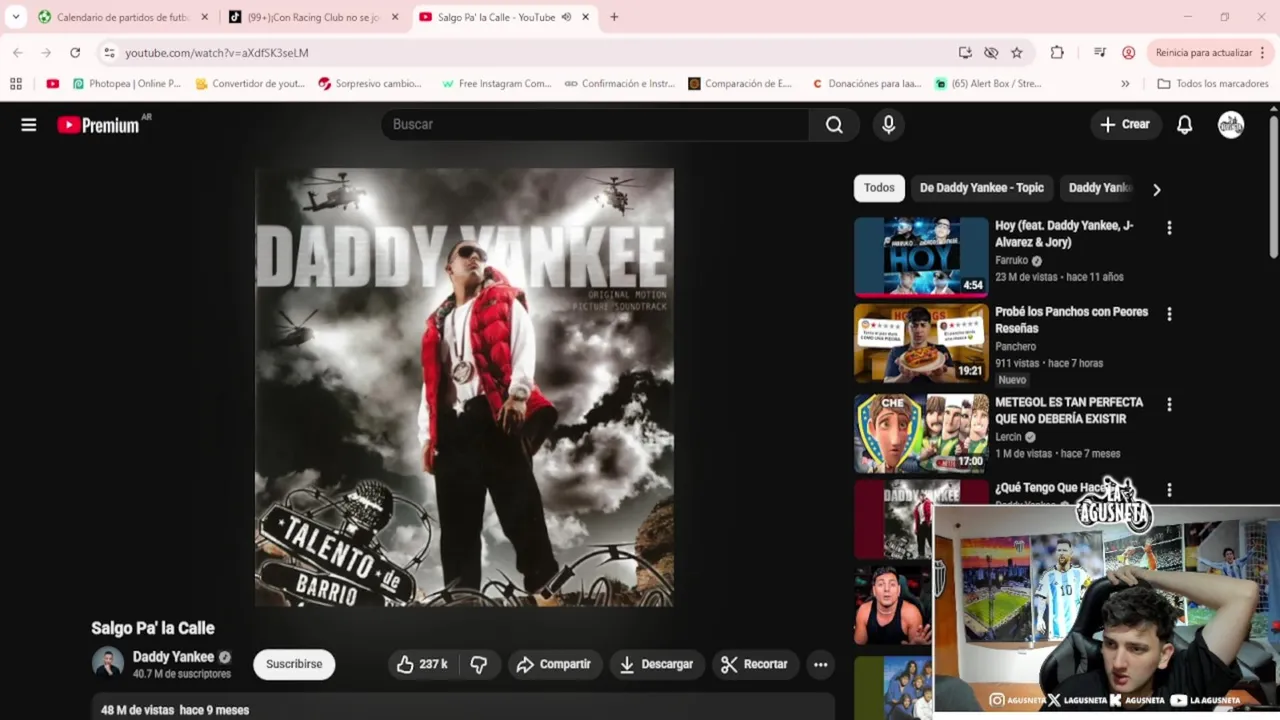Viewport: 1280px width, 720px height.
Task: Open the media control icon in the address bar
Action: click(1100, 52)
